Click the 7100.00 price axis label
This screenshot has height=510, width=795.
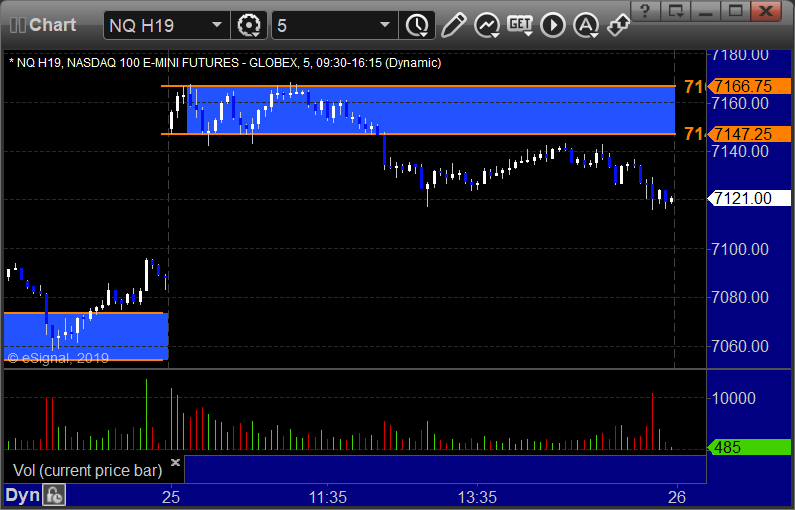(740, 249)
